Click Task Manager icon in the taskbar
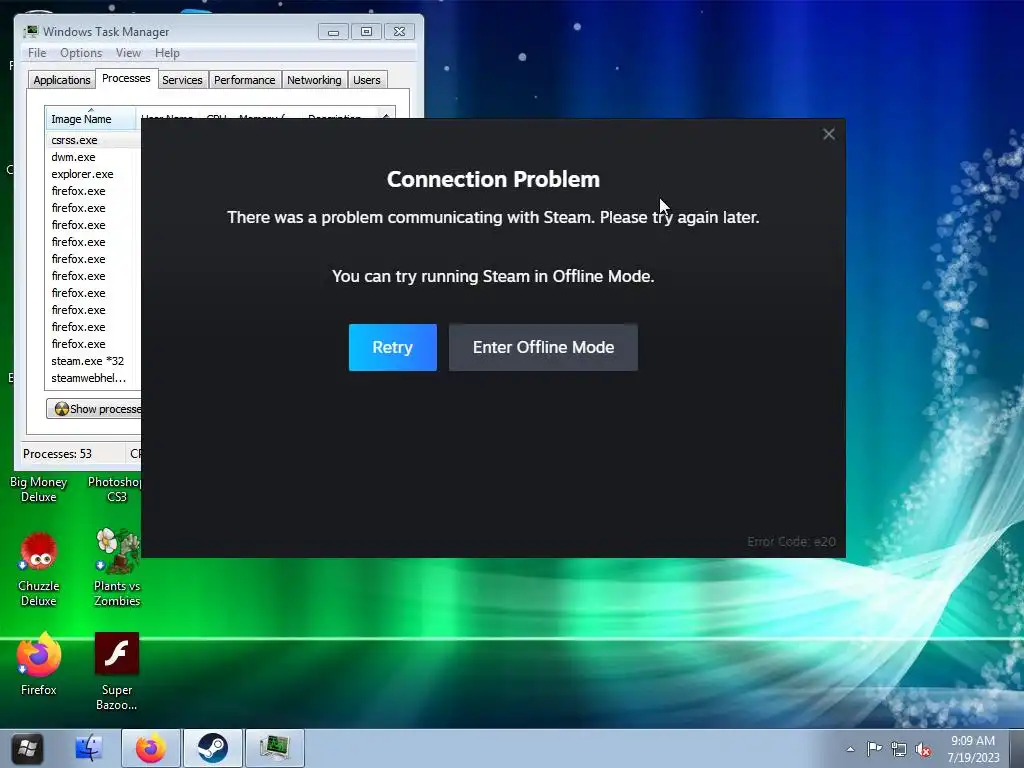The height and width of the screenshot is (768, 1024). [x=274, y=748]
